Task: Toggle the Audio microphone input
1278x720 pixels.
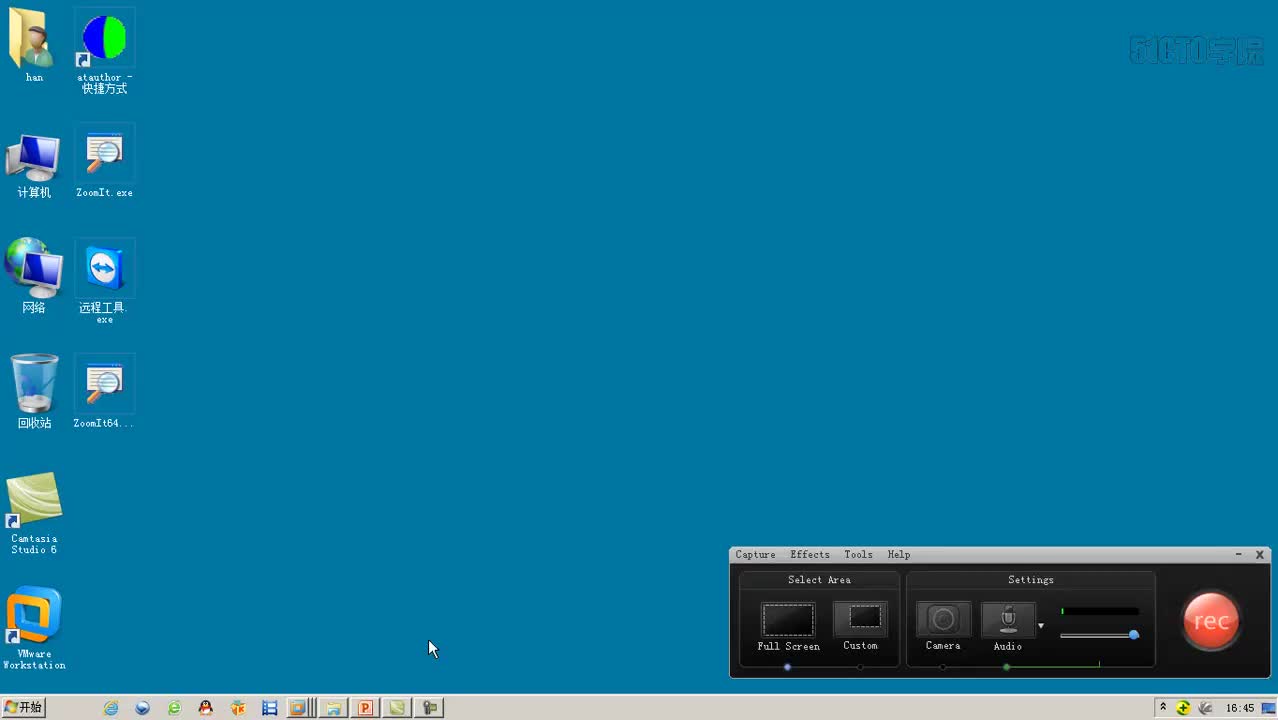Action: [1008, 619]
